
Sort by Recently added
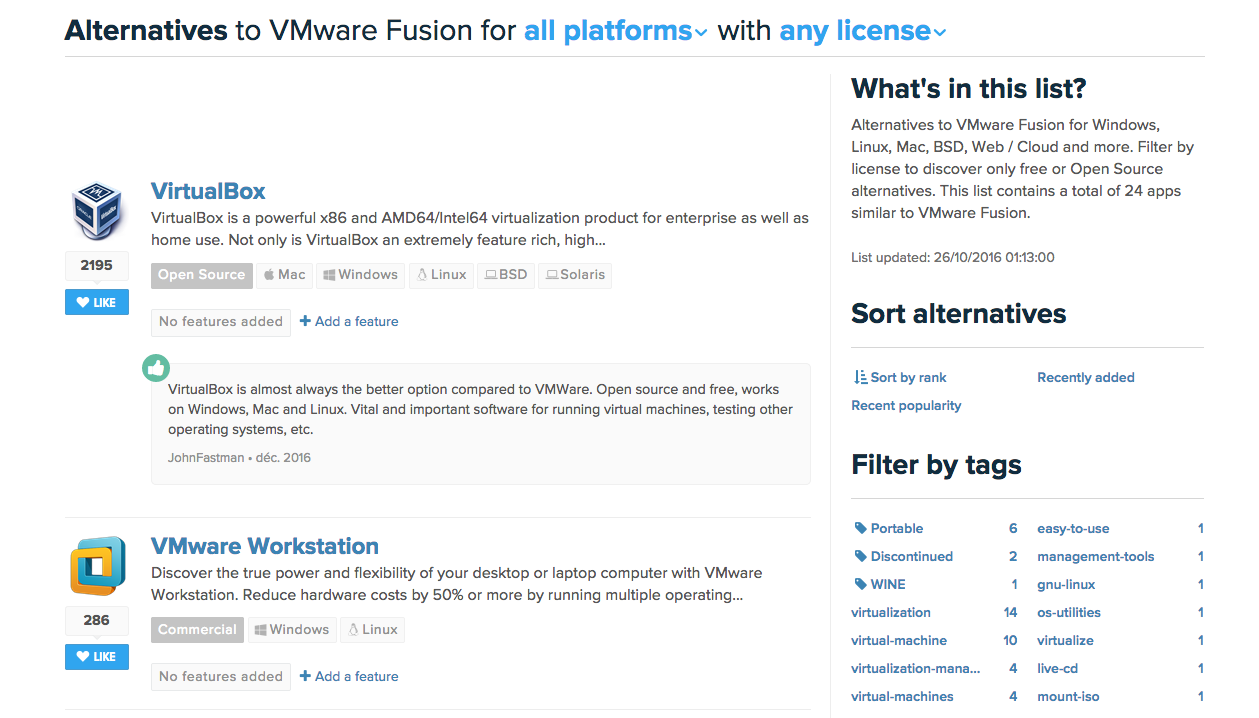[x=1085, y=377]
